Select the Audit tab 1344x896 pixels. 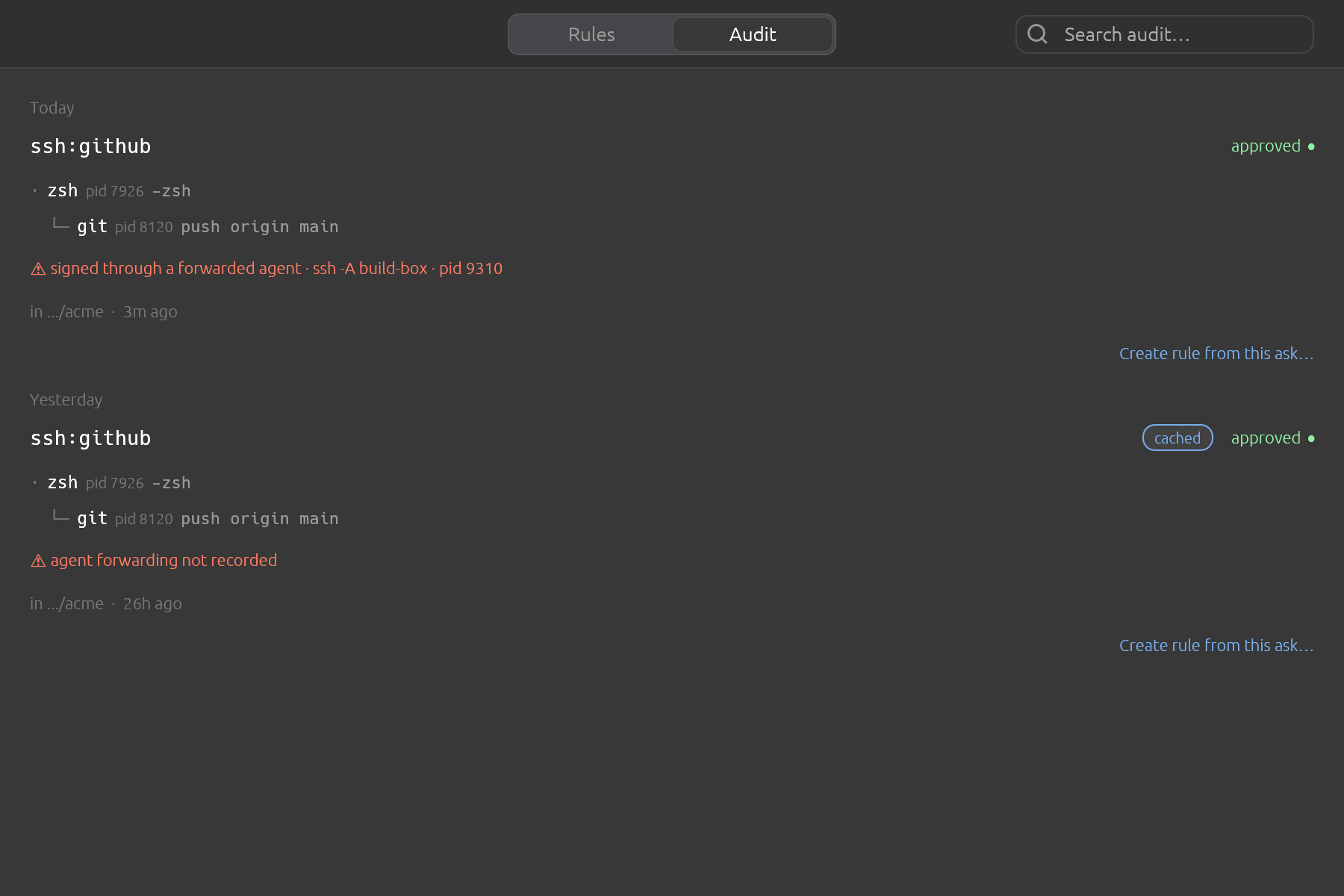pyautogui.click(x=753, y=34)
